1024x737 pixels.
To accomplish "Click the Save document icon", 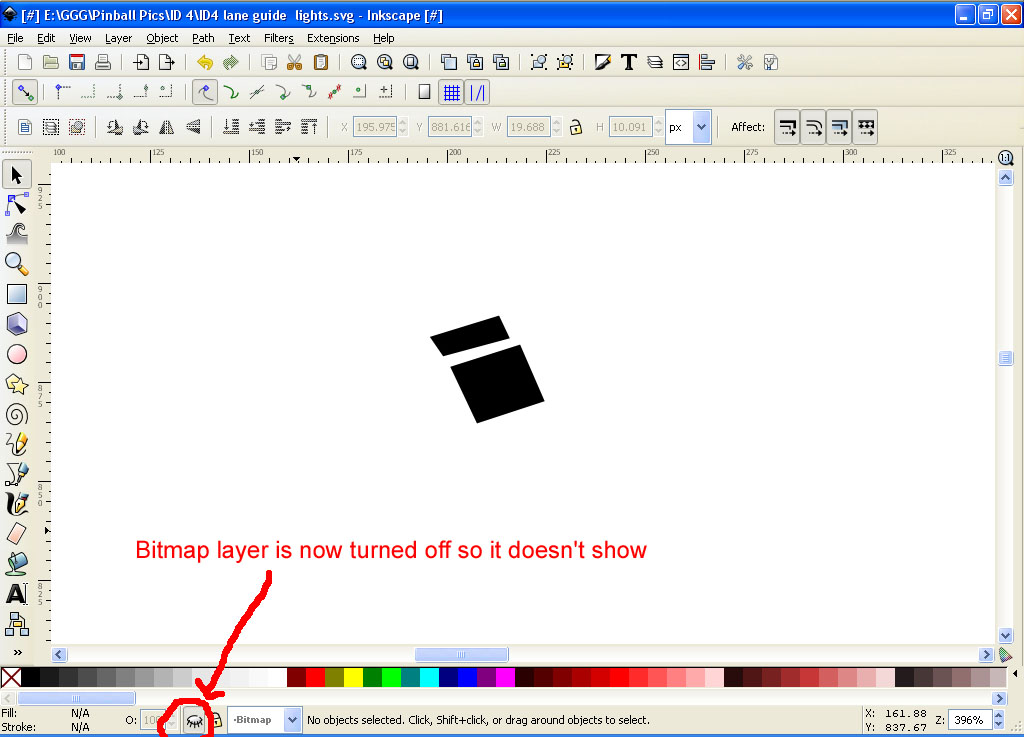I will pos(77,62).
